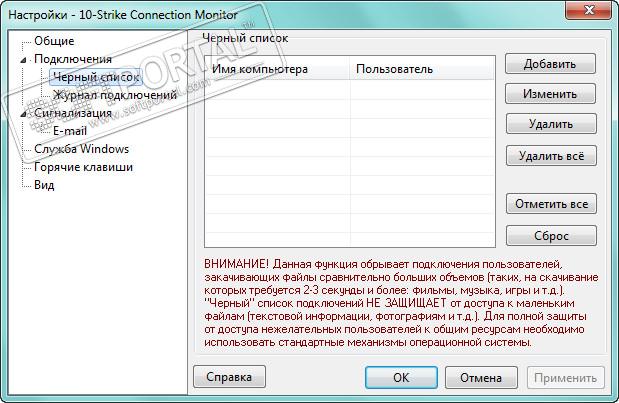Click the Изменить button

click(550, 94)
